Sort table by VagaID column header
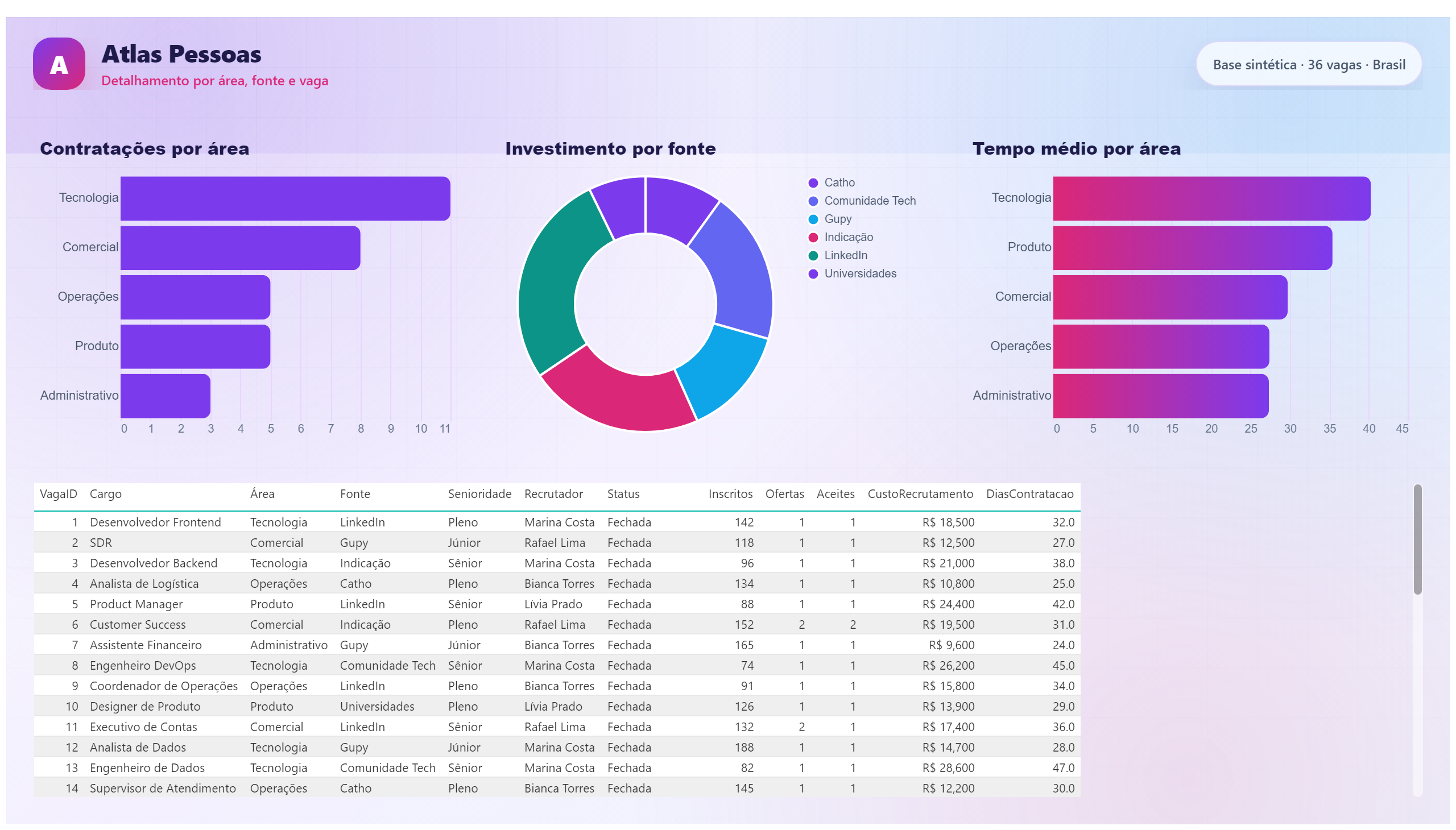 (x=58, y=494)
